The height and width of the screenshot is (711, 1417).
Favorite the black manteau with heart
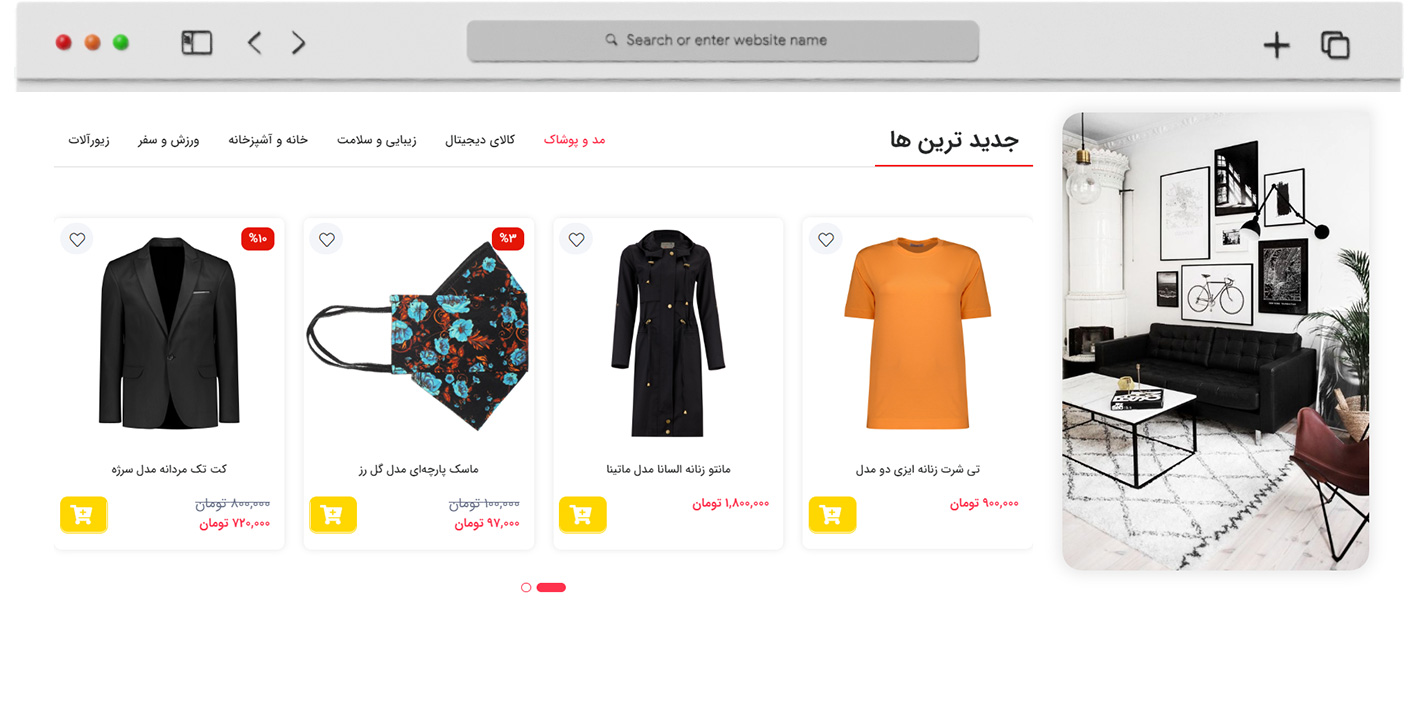click(576, 239)
